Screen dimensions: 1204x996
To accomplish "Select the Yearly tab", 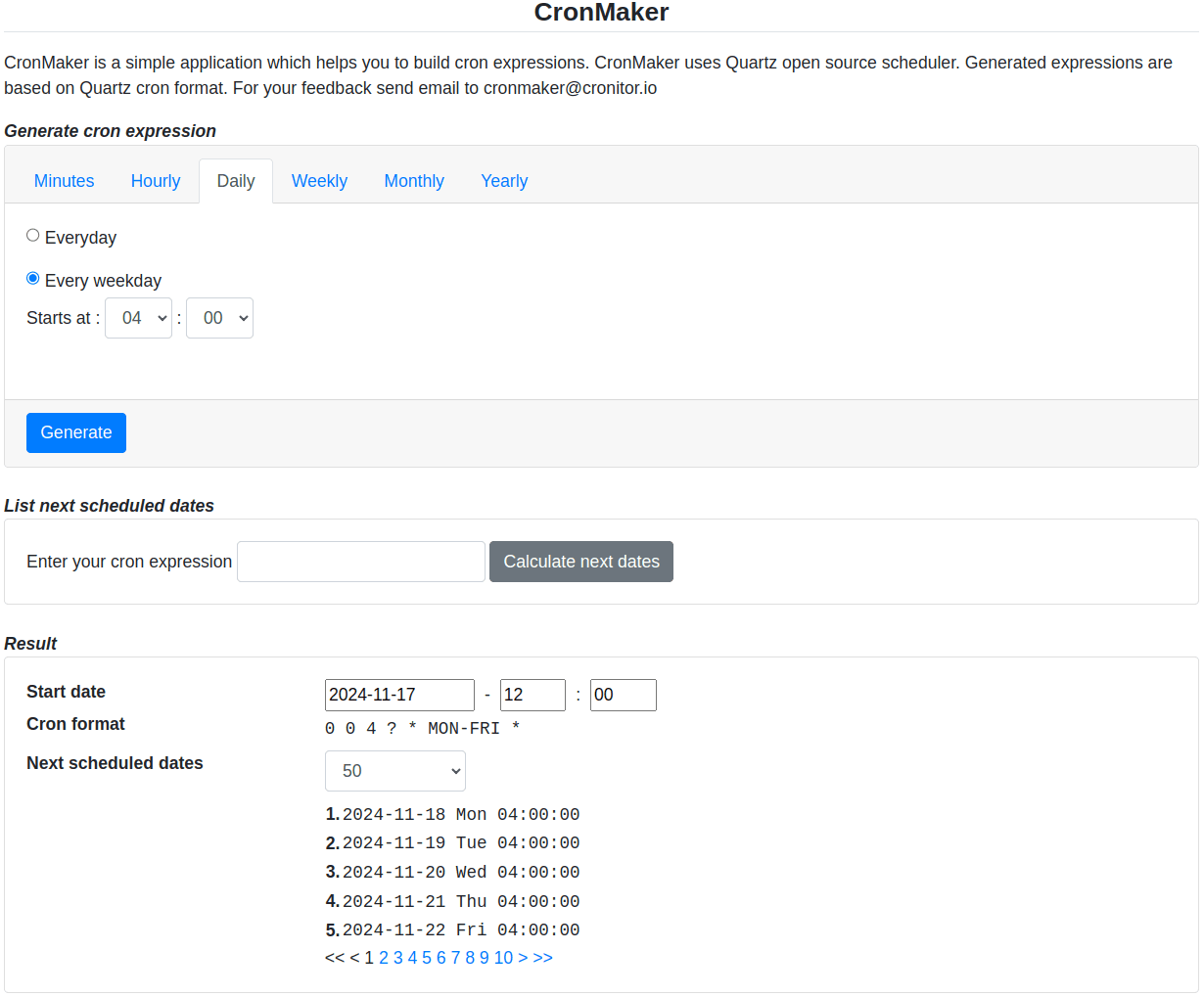I will pyautogui.click(x=504, y=181).
